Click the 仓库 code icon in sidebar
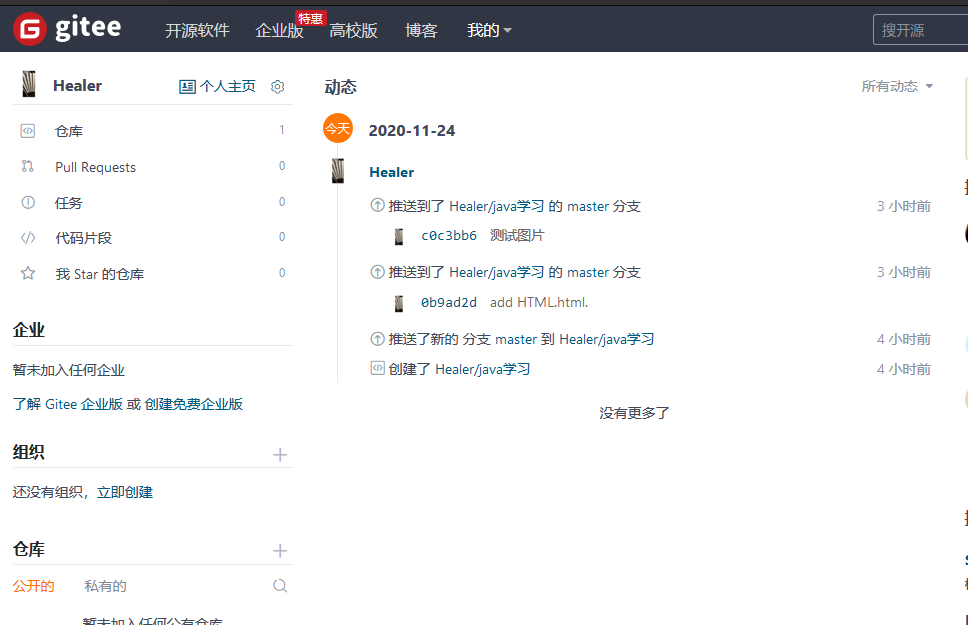The height and width of the screenshot is (625, 968). click(28, 131)
